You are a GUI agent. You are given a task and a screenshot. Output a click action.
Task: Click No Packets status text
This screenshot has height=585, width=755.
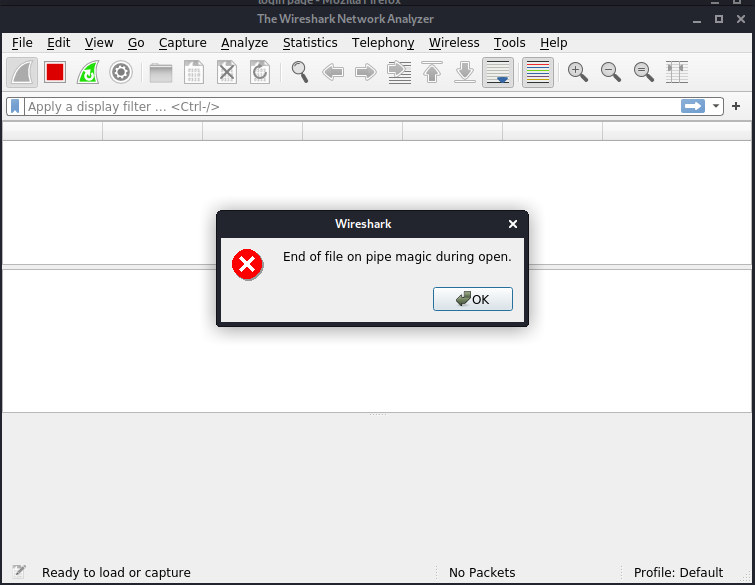pos(482,572)
